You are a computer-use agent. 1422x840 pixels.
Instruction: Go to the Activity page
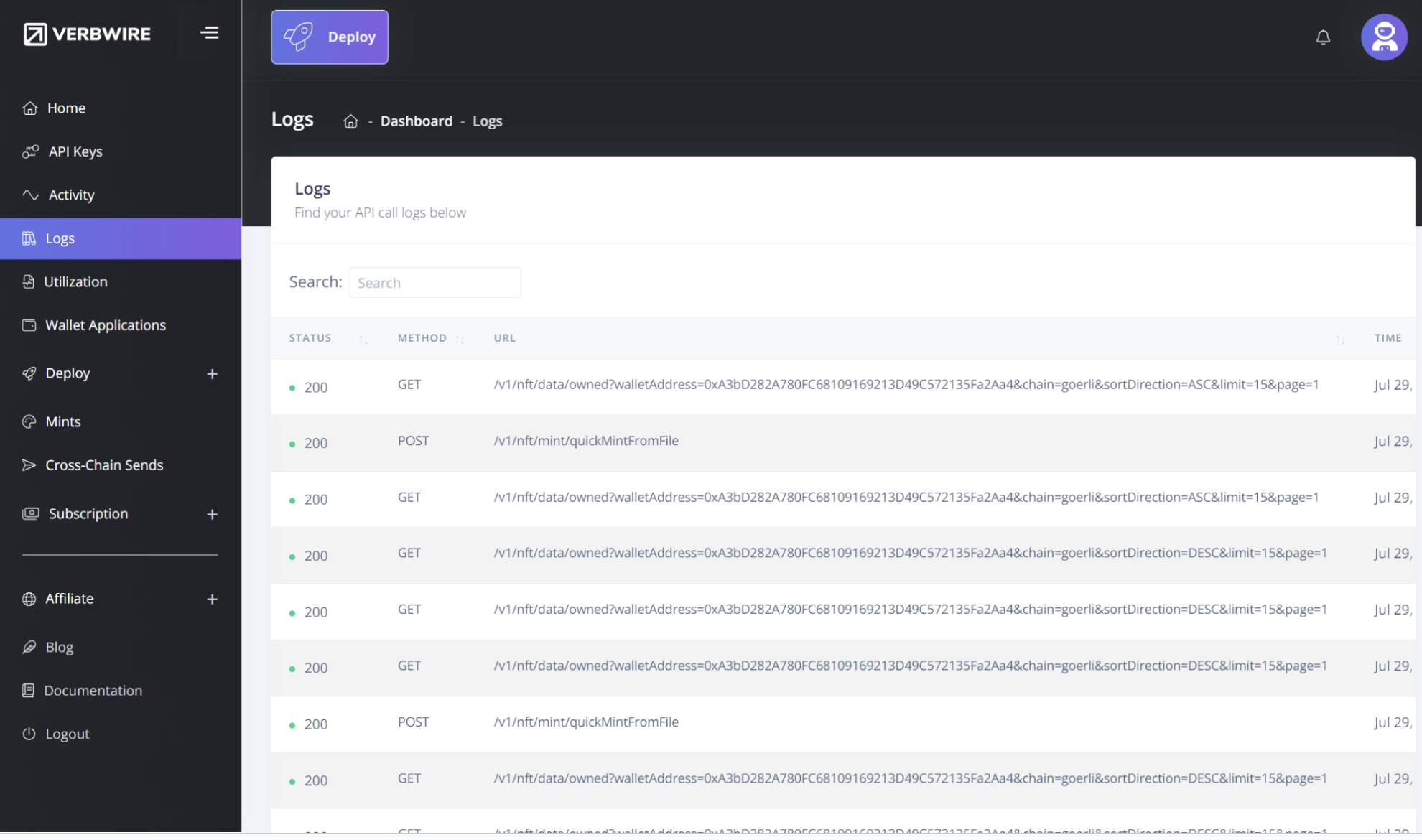coord(71,195)
